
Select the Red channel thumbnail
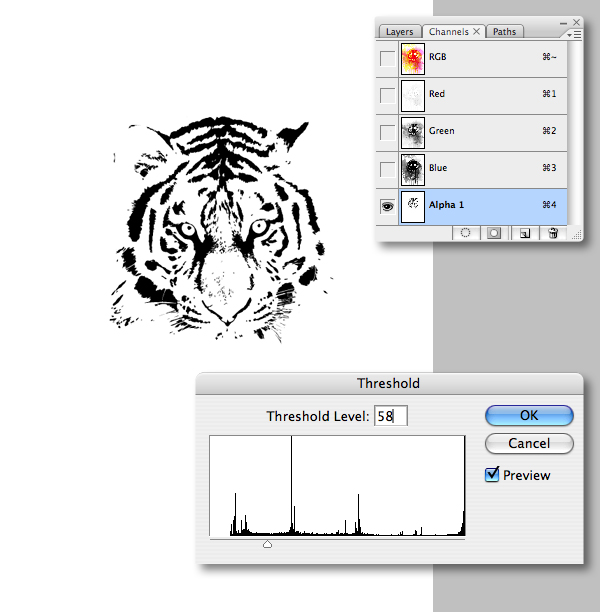coord(413,96)
